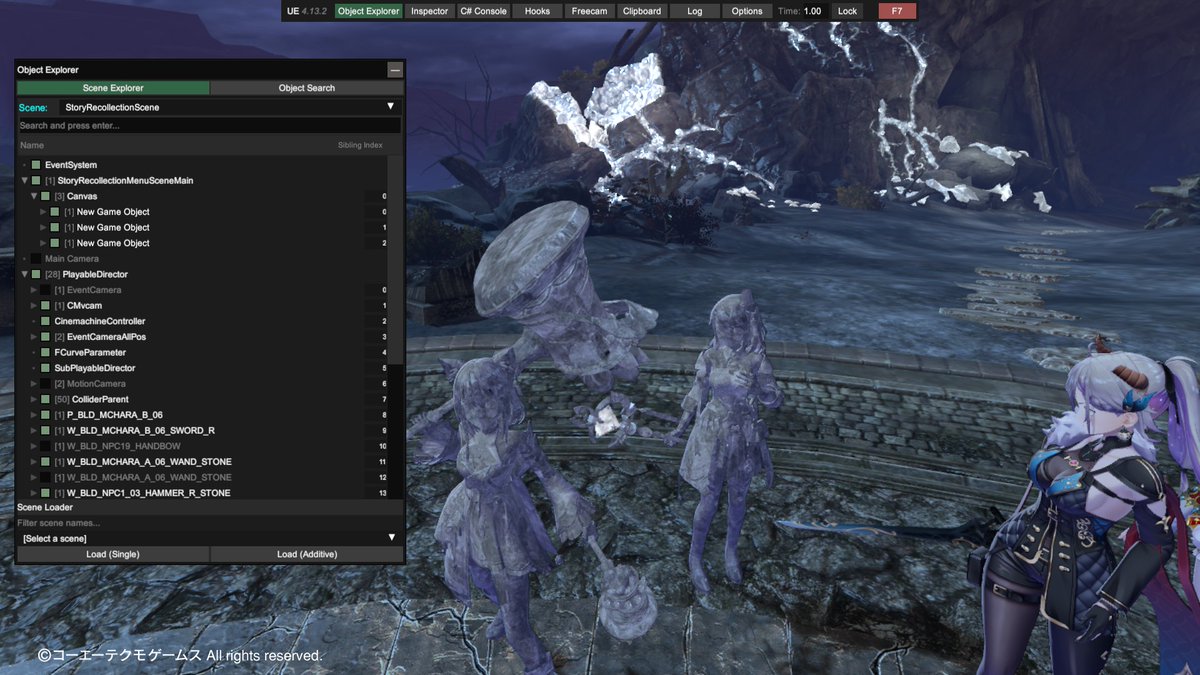Select the SubPlayableDirector object name

[x=95, y=368]
